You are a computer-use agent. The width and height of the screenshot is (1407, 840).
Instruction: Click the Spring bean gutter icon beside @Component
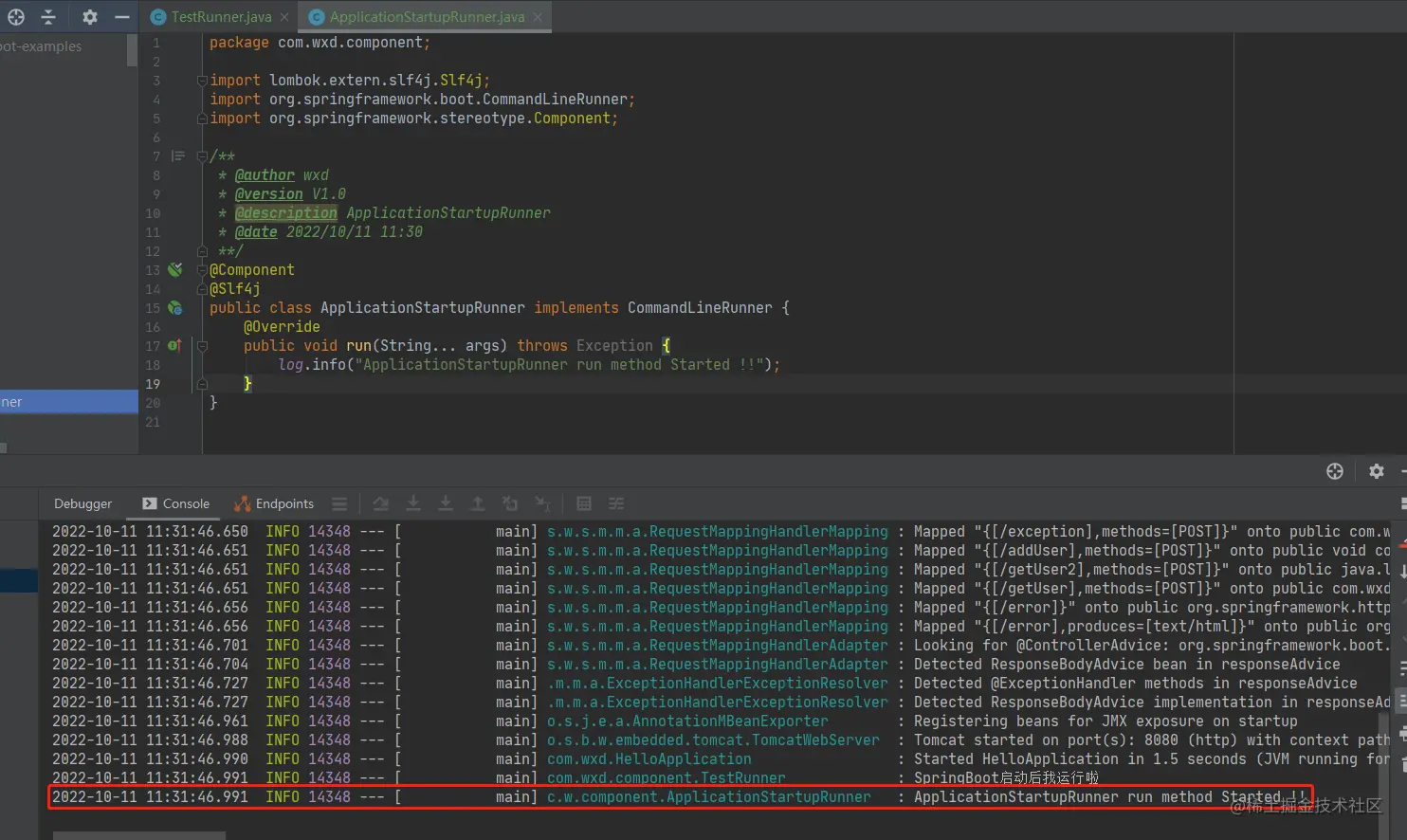[175, 270]
